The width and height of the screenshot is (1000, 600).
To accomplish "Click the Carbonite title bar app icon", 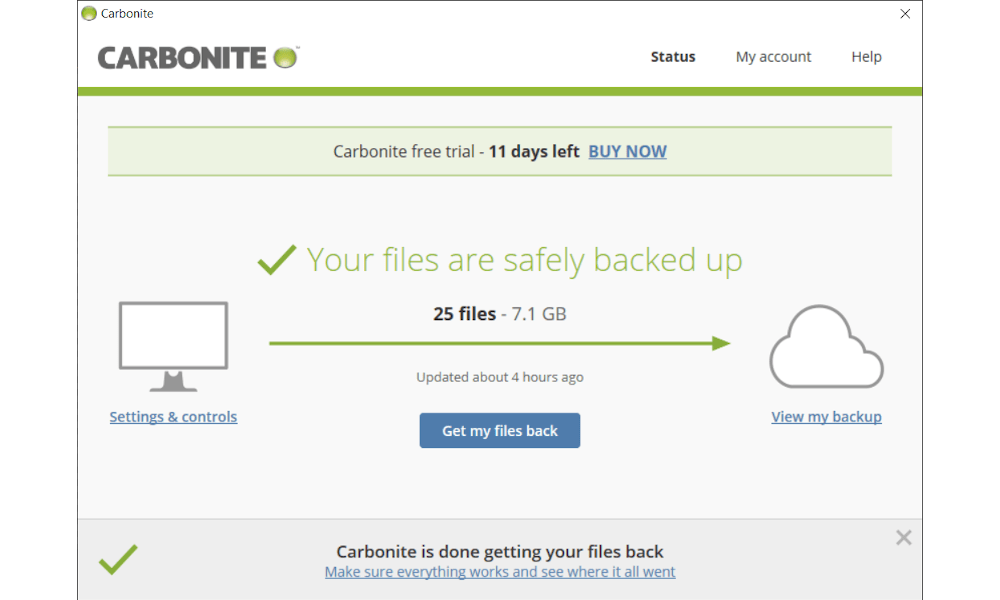I will point(89,13).
